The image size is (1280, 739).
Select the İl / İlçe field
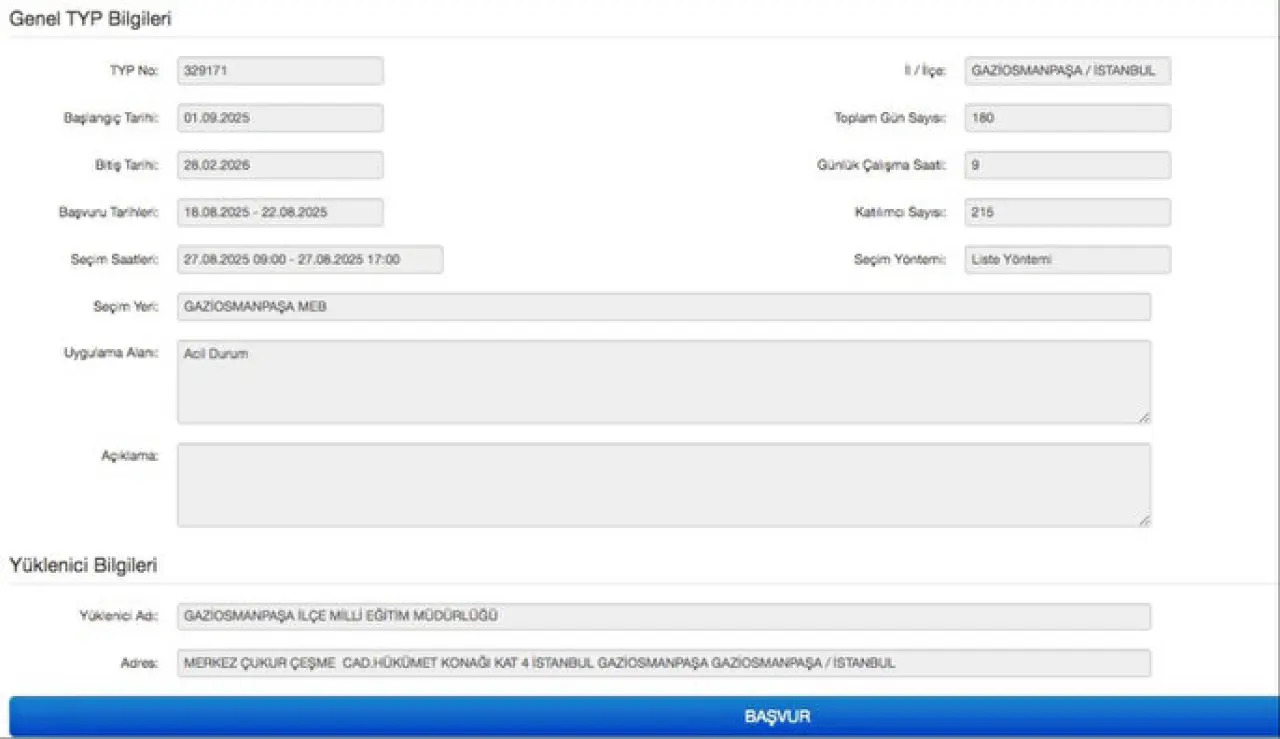tap(1067, 71)
